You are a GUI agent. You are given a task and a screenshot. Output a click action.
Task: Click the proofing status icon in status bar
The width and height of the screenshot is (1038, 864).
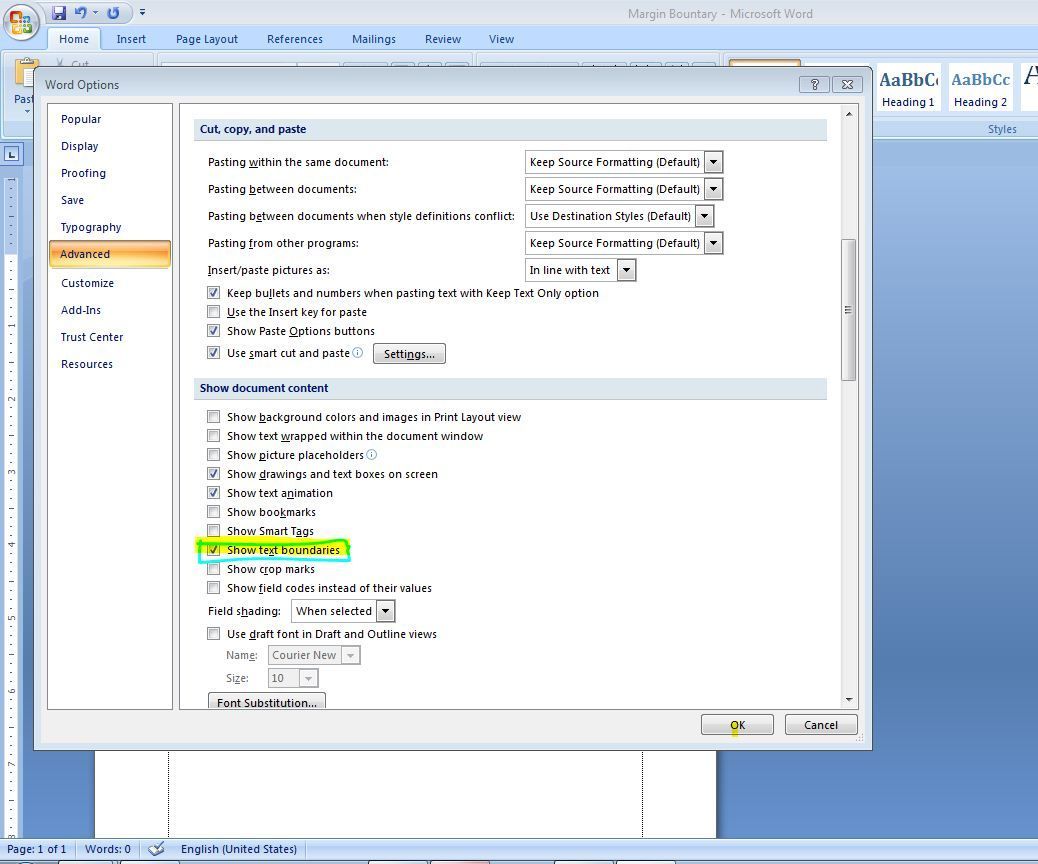tap(156, 848)
